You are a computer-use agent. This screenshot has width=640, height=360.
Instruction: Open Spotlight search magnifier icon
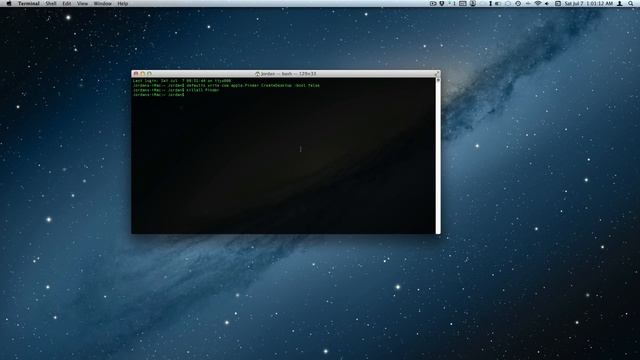(631, 3)
